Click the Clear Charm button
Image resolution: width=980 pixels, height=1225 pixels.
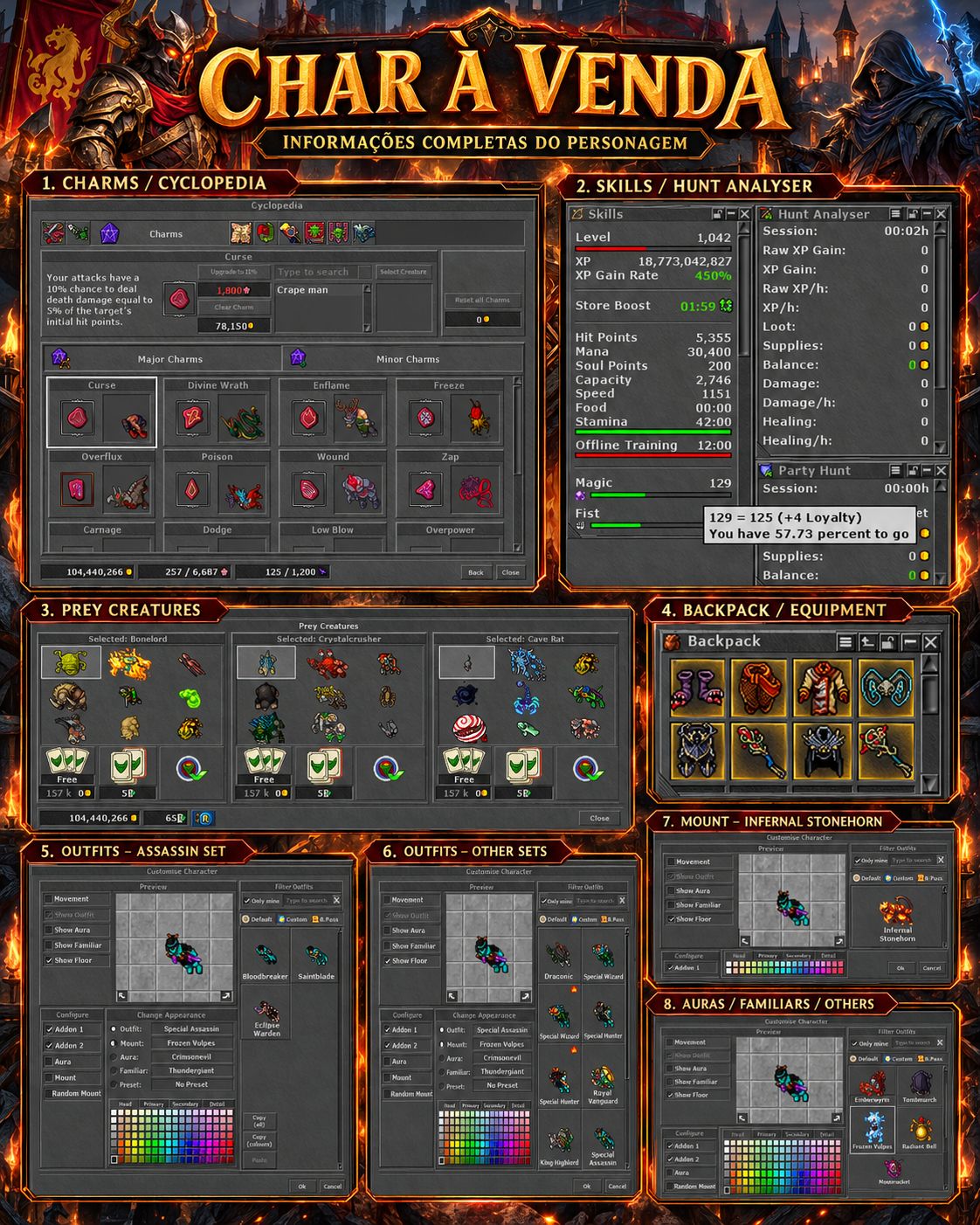coord(233,307)
